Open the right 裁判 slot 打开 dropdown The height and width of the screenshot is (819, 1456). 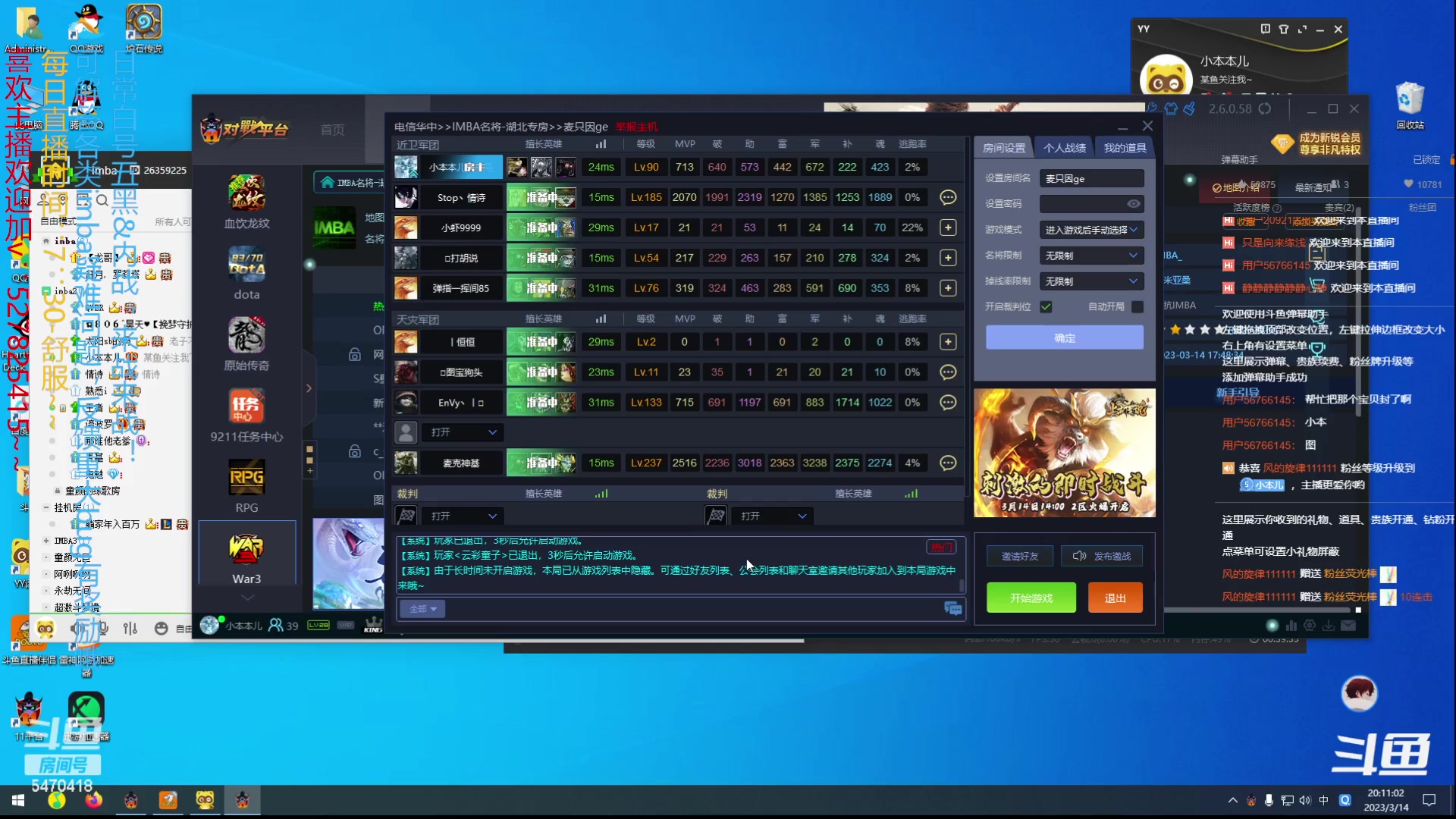pos(772,516)
